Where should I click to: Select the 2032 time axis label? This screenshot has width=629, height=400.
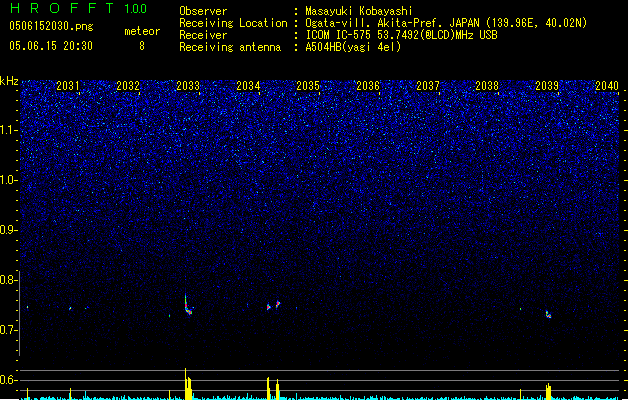128,86
